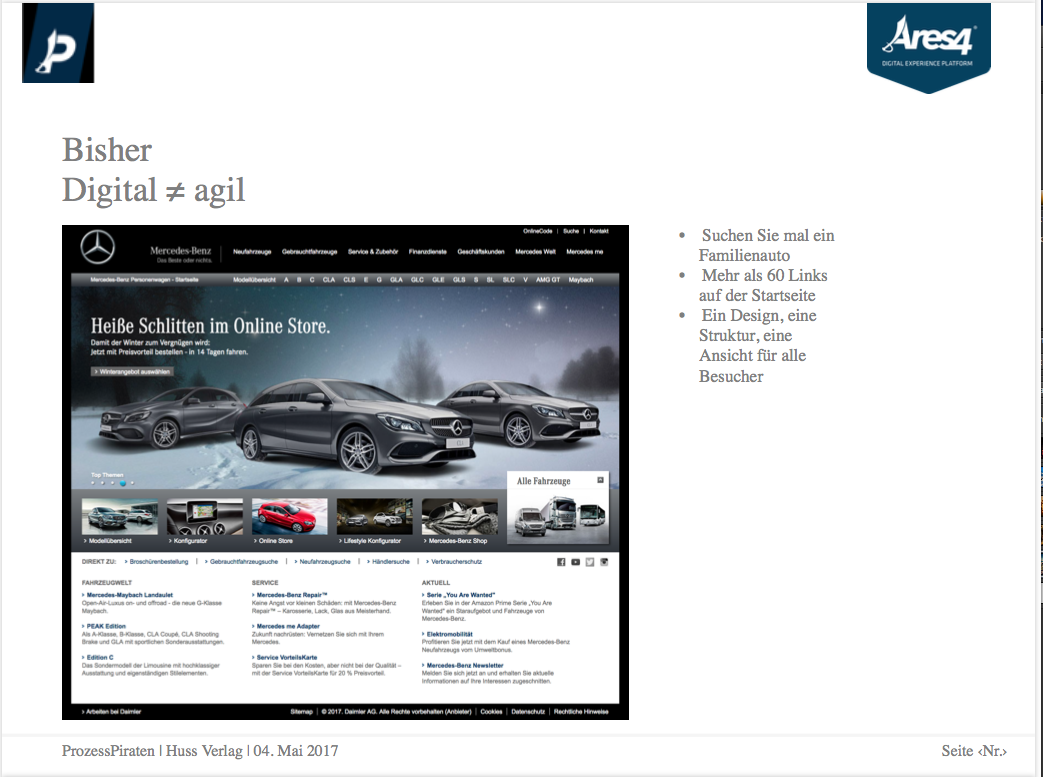Click Mercedes-Benz Personenwagen - Startseite breadcrumb

(x=144, y=279)
